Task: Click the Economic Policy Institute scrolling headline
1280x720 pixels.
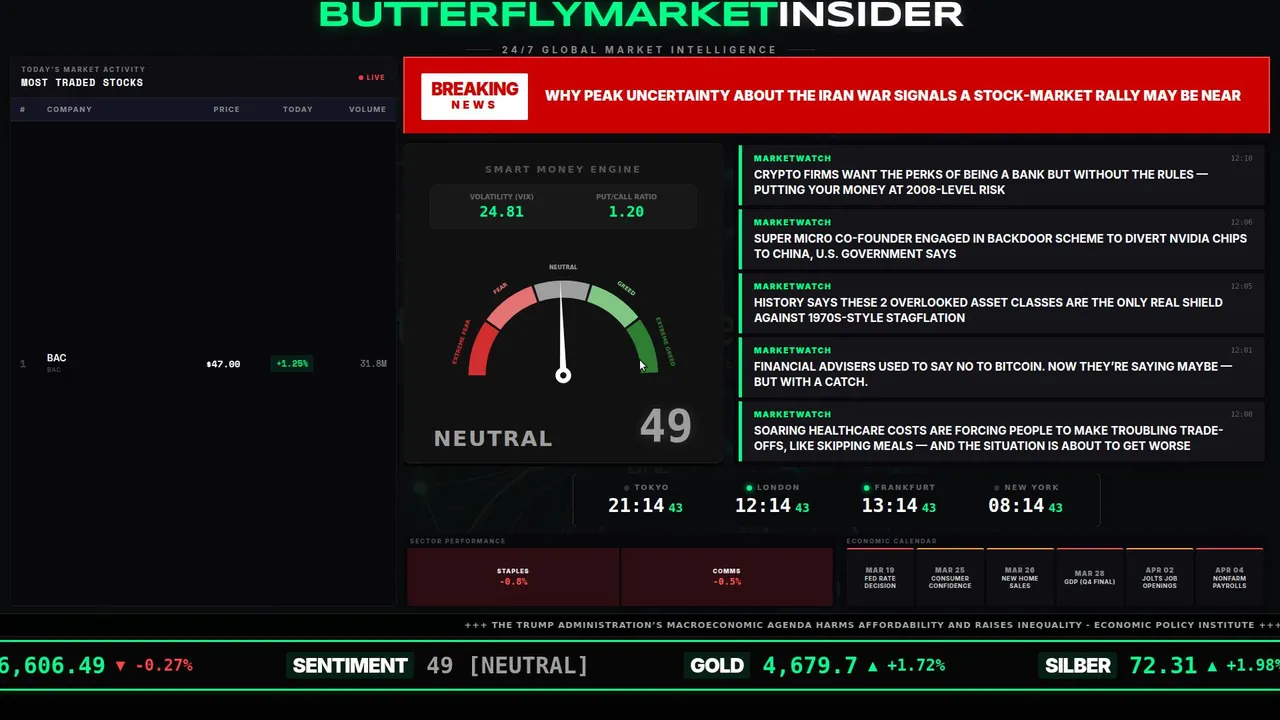Action: click(873, 625)
